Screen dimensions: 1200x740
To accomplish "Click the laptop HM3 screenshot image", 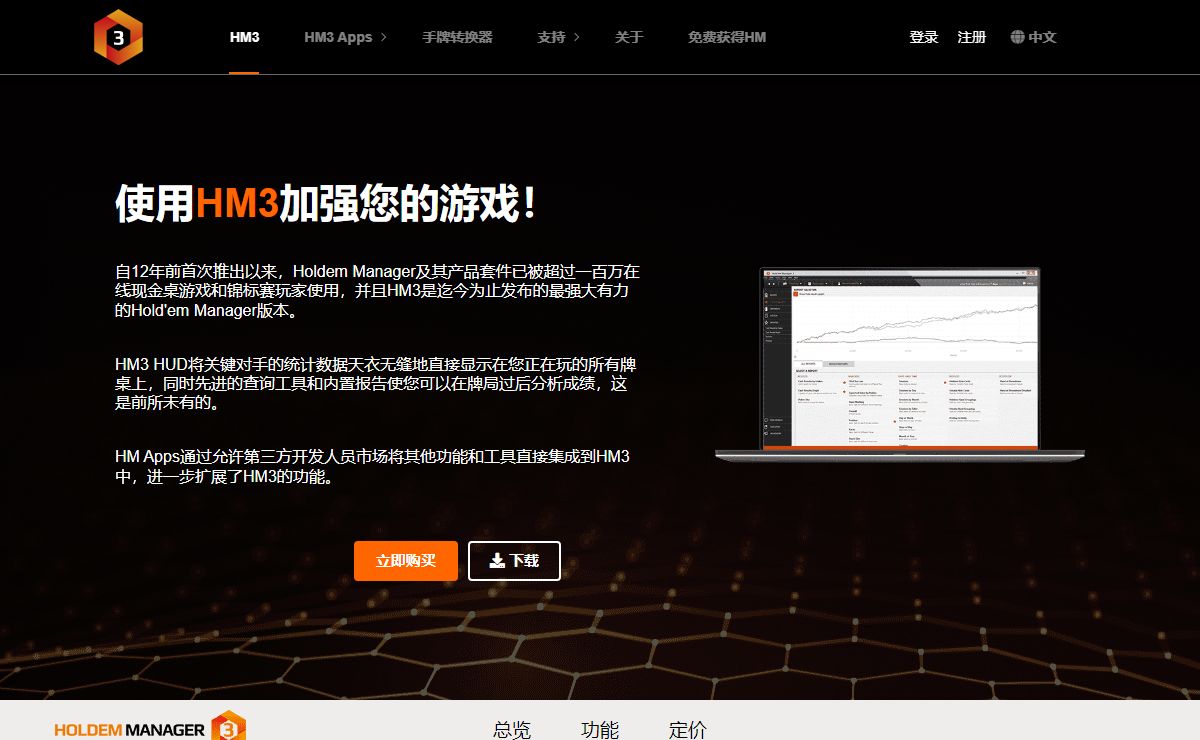I will point(900,364).
